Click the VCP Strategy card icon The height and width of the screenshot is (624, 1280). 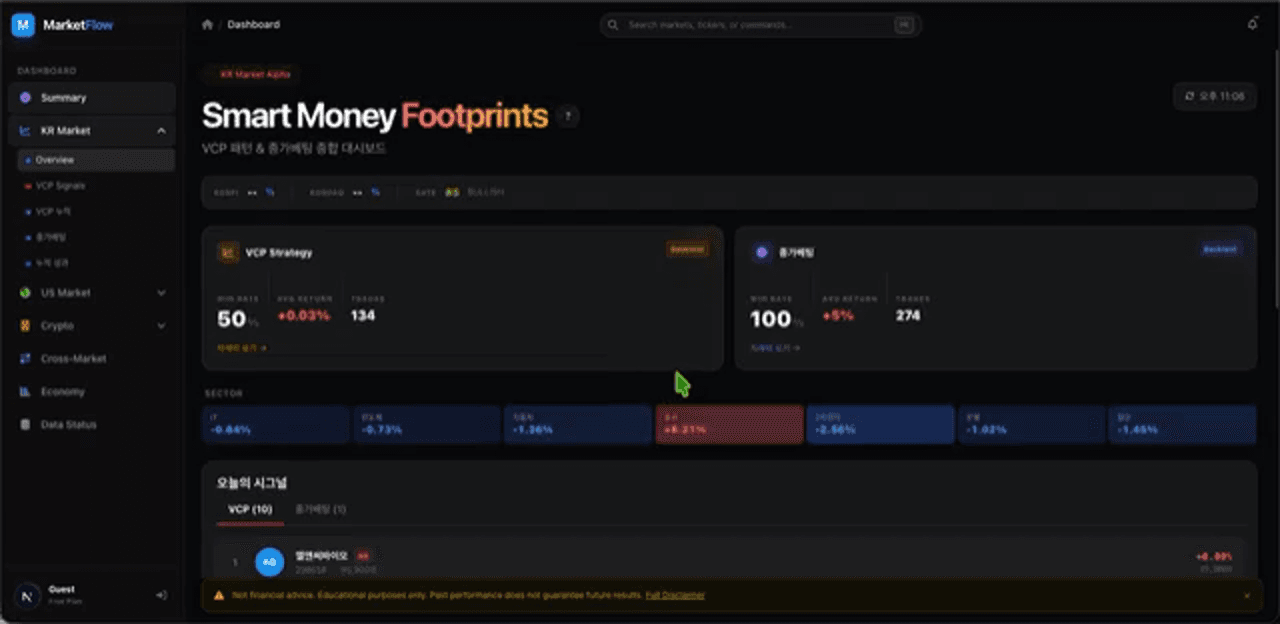pos(228,253)
